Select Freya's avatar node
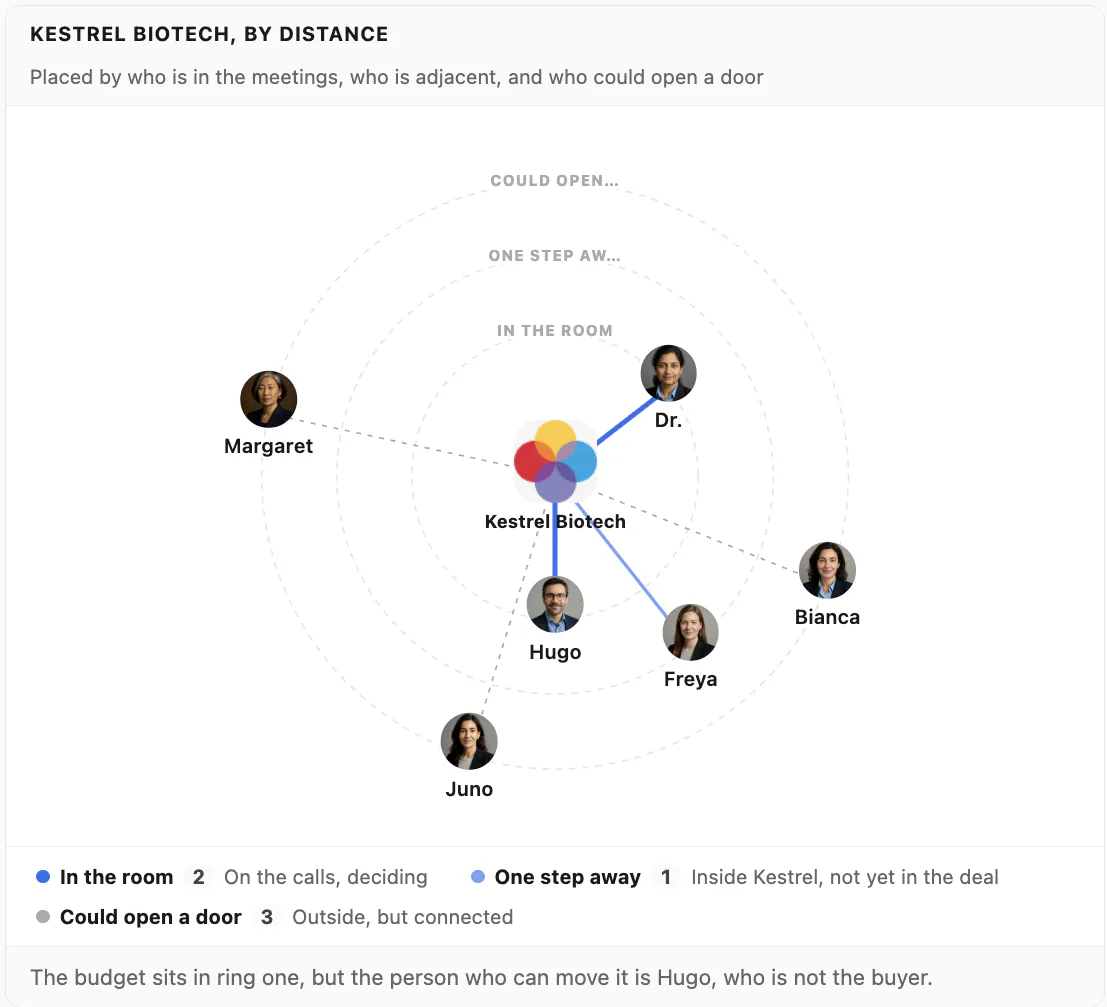The image size is (1107, 1007). [690, 632]
